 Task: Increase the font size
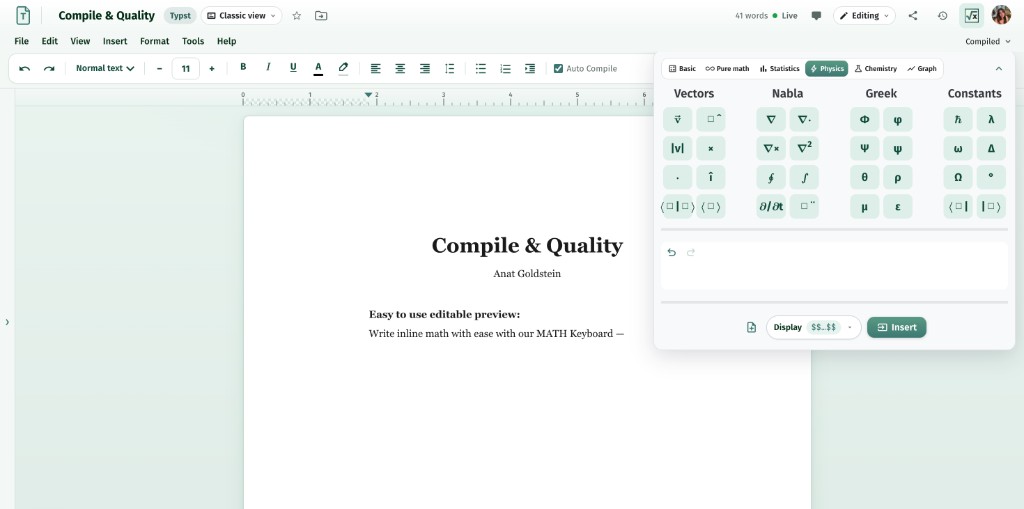(x=212, y=68)
